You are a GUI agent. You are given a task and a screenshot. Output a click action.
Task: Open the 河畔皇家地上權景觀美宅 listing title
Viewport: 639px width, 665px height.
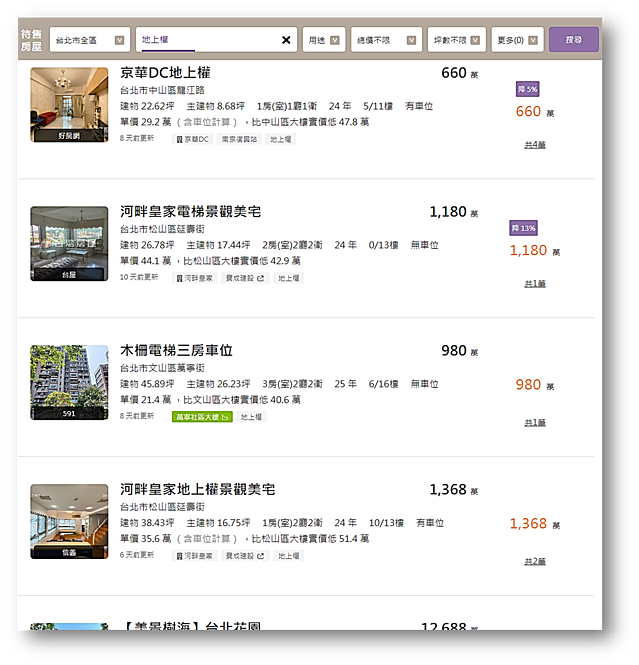[x=198, y=489]
